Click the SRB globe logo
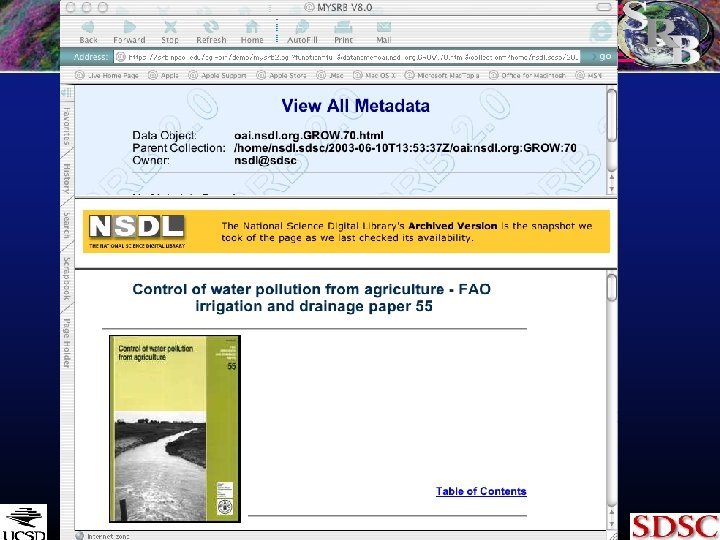Image resolution: width=720 pixels, height=540 pixels. point(666,33)
